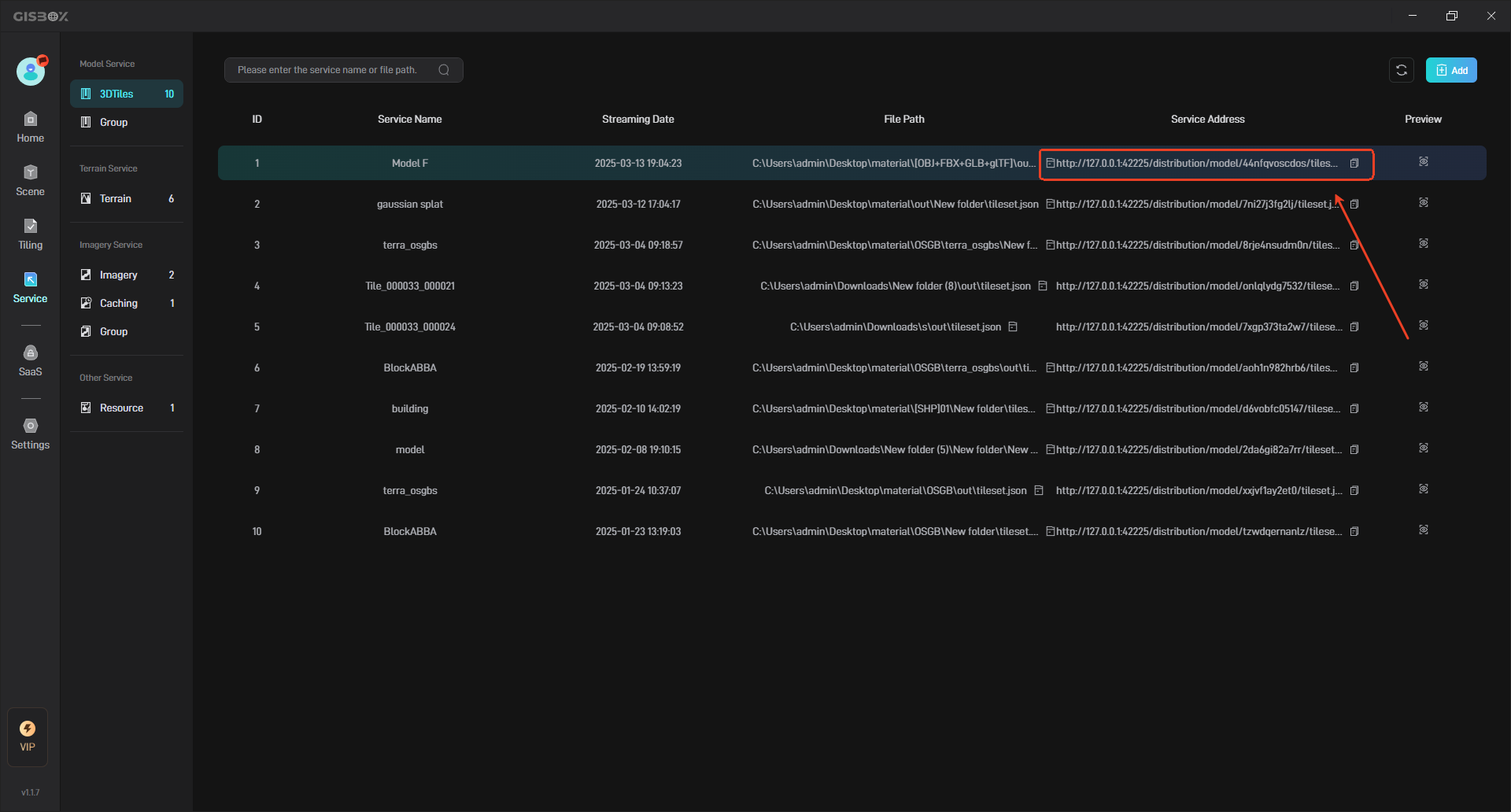Click the Service Address column header
The width and height of the screenshot is (1511, 812).
(1208, 120)
